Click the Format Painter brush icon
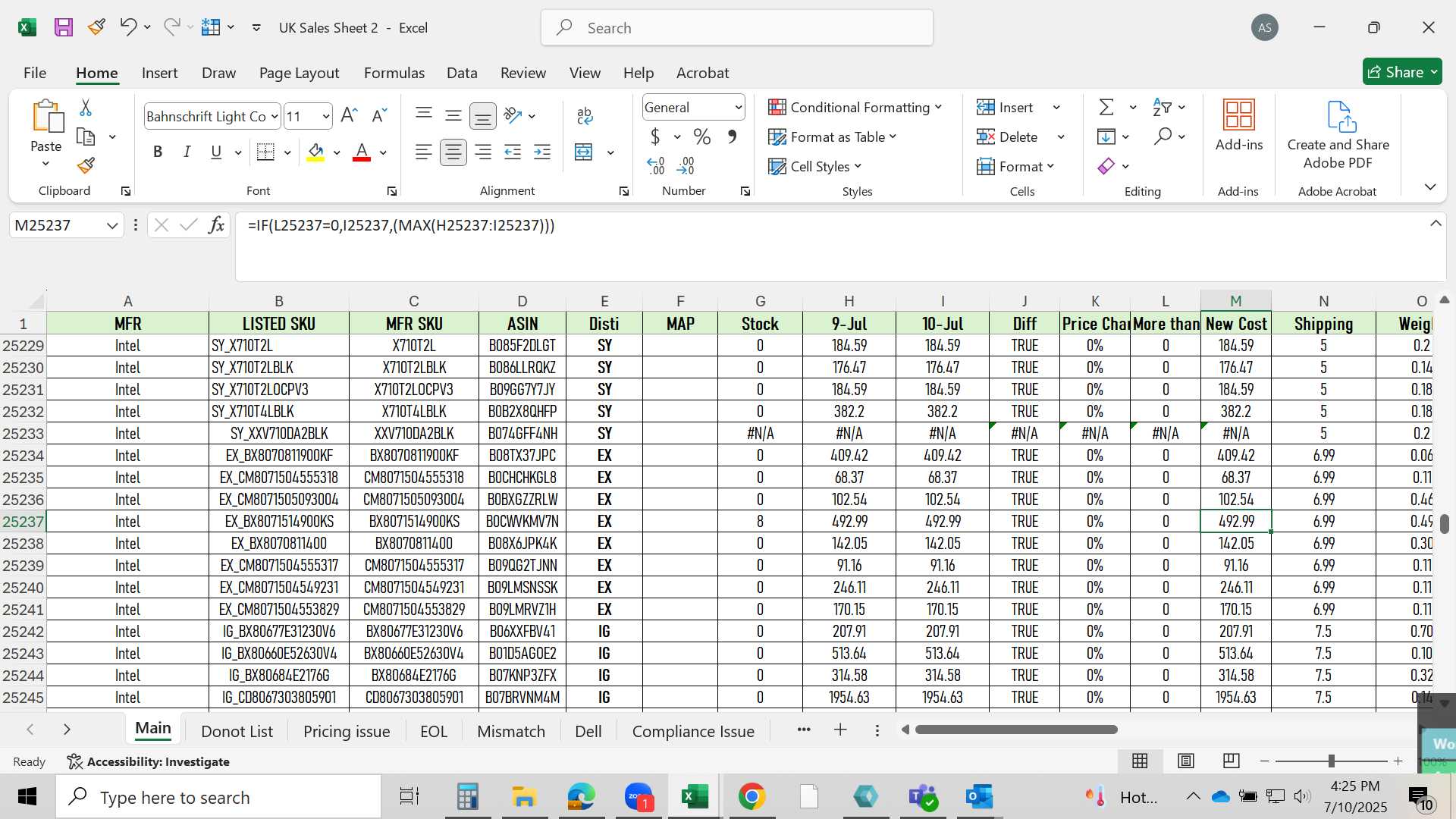Screen dimensions: 1456x819 (x=86, y=165)
